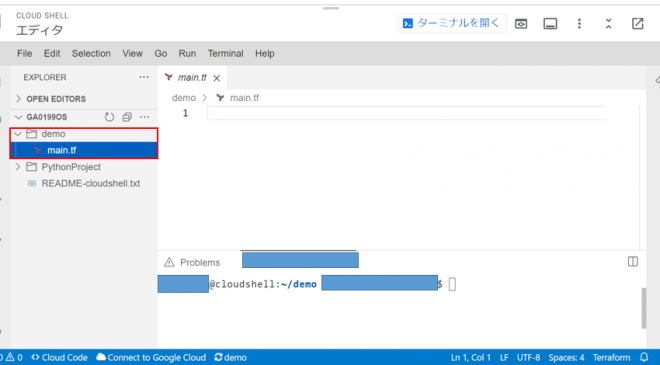
Task: Click Connect to Google Cloud in the status bar
Action: click(151, 357)
